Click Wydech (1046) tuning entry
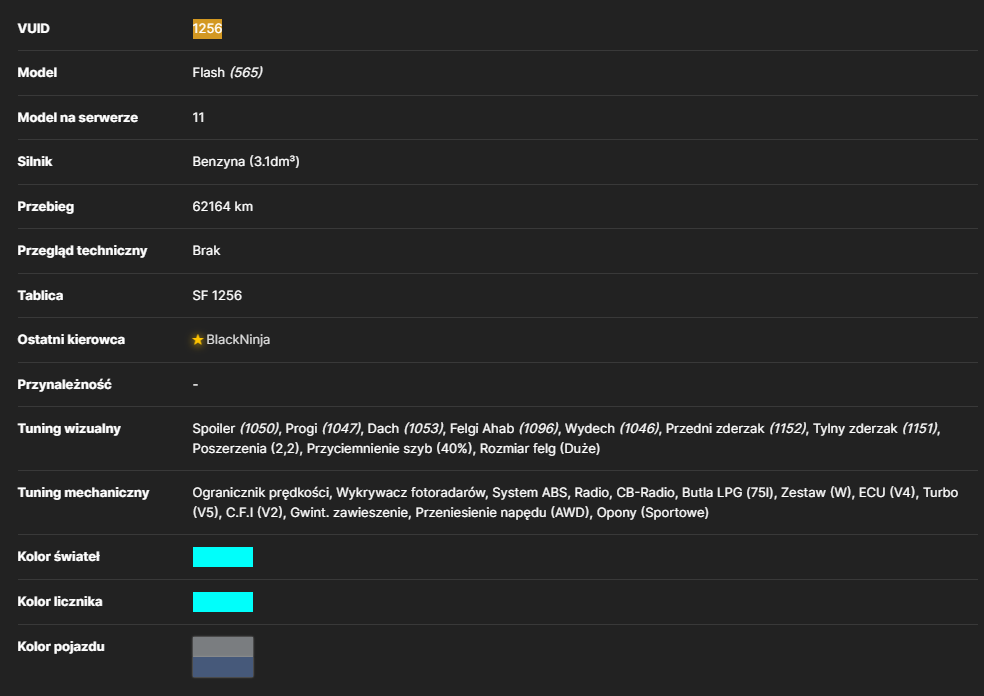Image resolution: width=984 pixels, height=696 pixels. coord(612,429)
